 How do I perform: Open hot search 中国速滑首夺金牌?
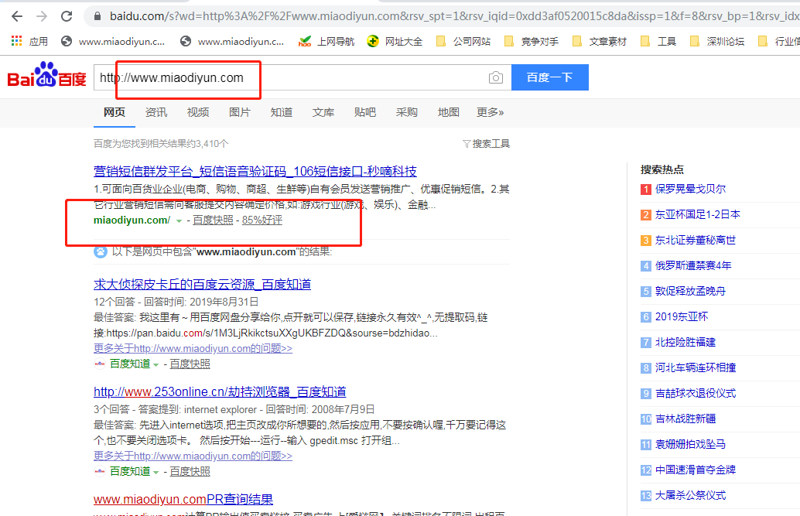coord(695,470)
